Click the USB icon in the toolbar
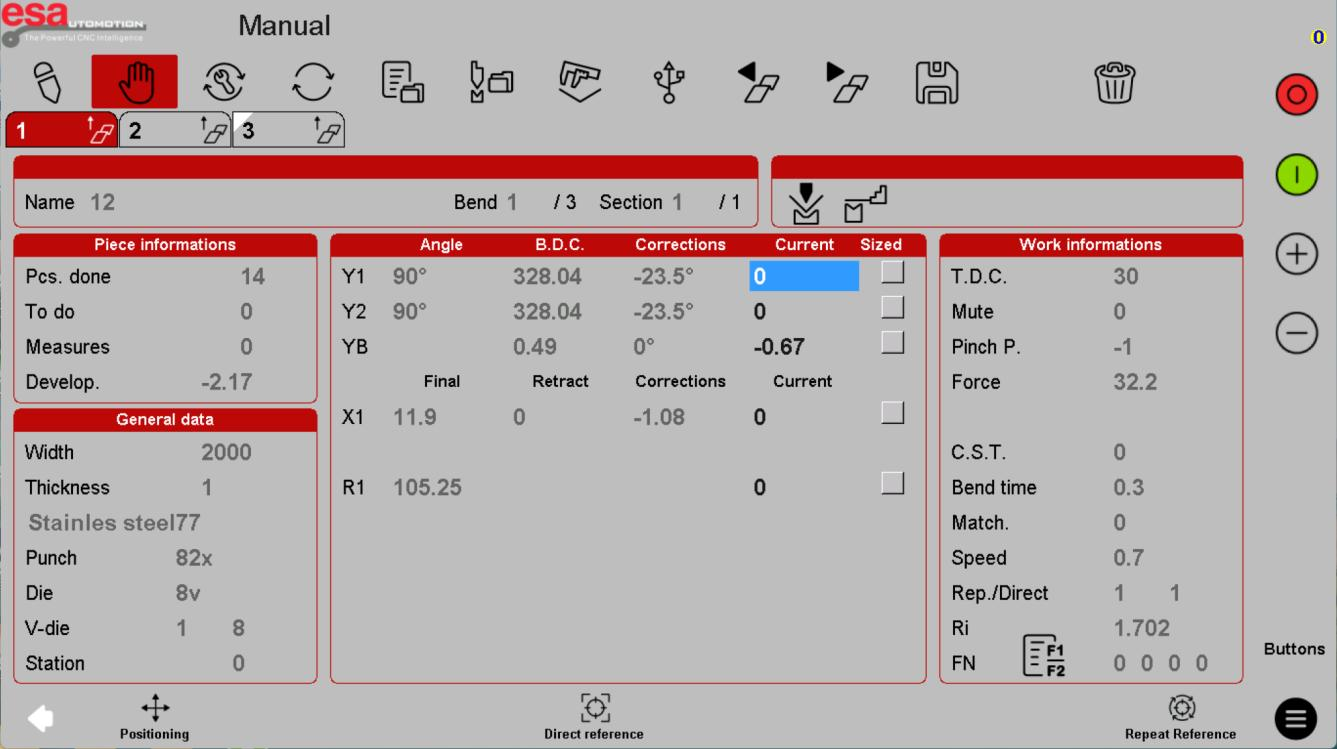Screen dimensions: 1337x749 click(669, 82)
